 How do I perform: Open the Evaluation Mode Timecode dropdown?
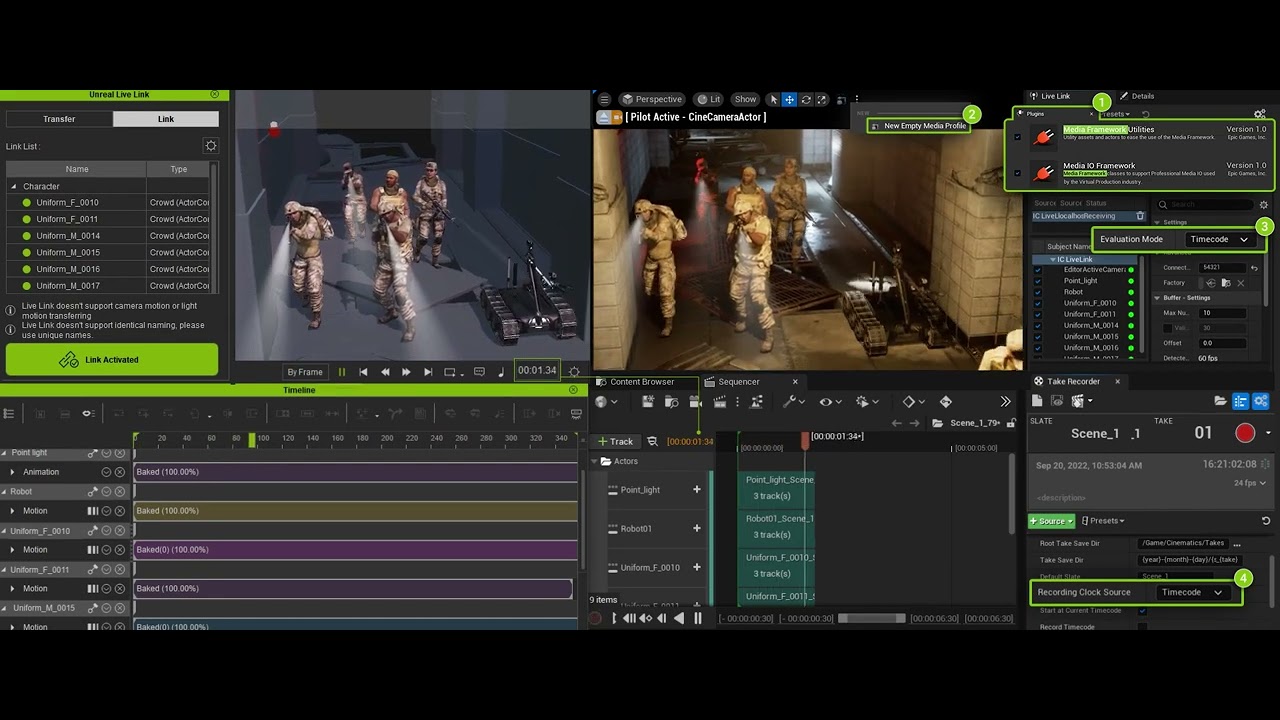pos(1218,239)
